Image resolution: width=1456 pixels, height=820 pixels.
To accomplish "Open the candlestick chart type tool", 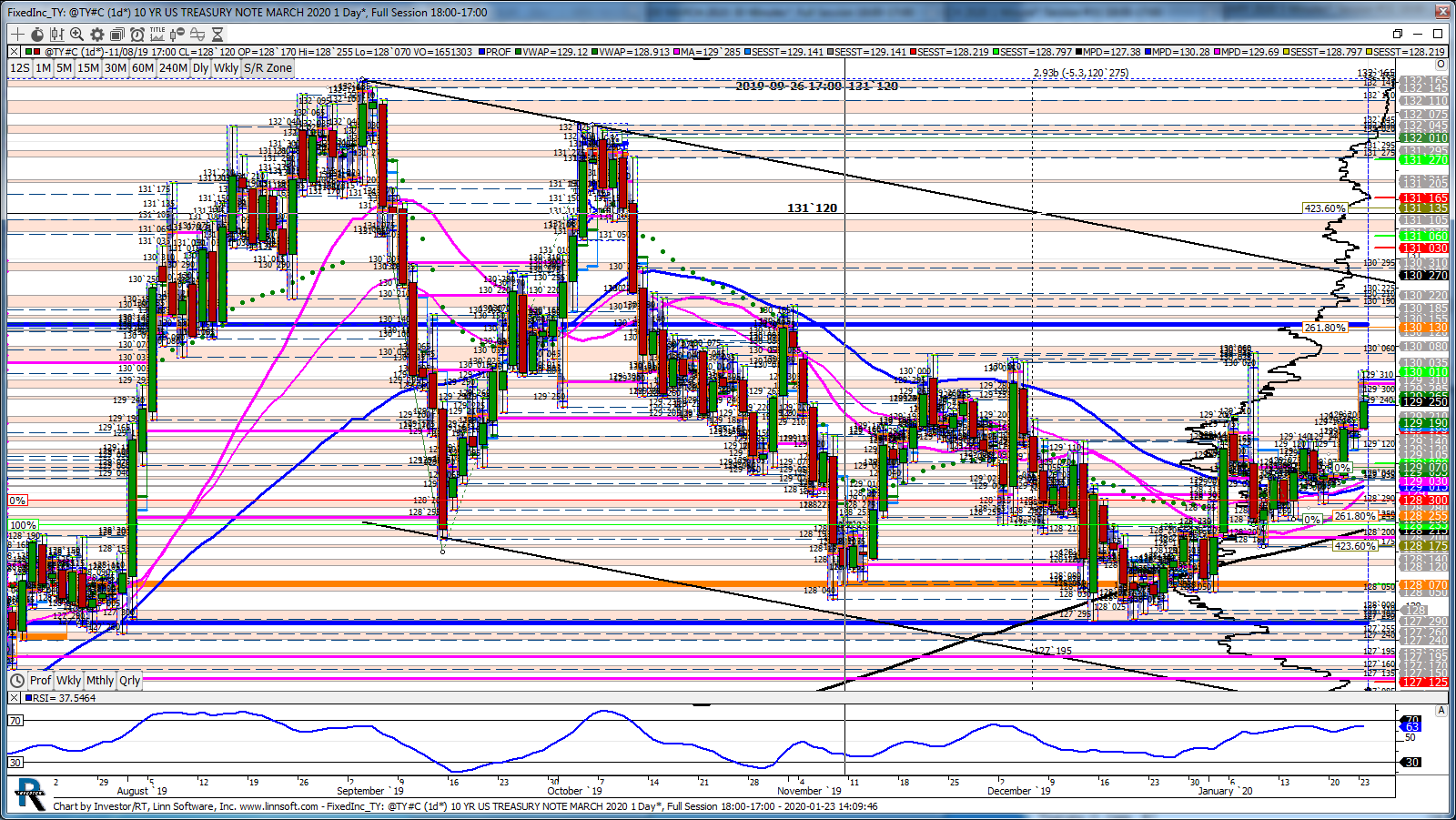I will (x=57, y=35).
